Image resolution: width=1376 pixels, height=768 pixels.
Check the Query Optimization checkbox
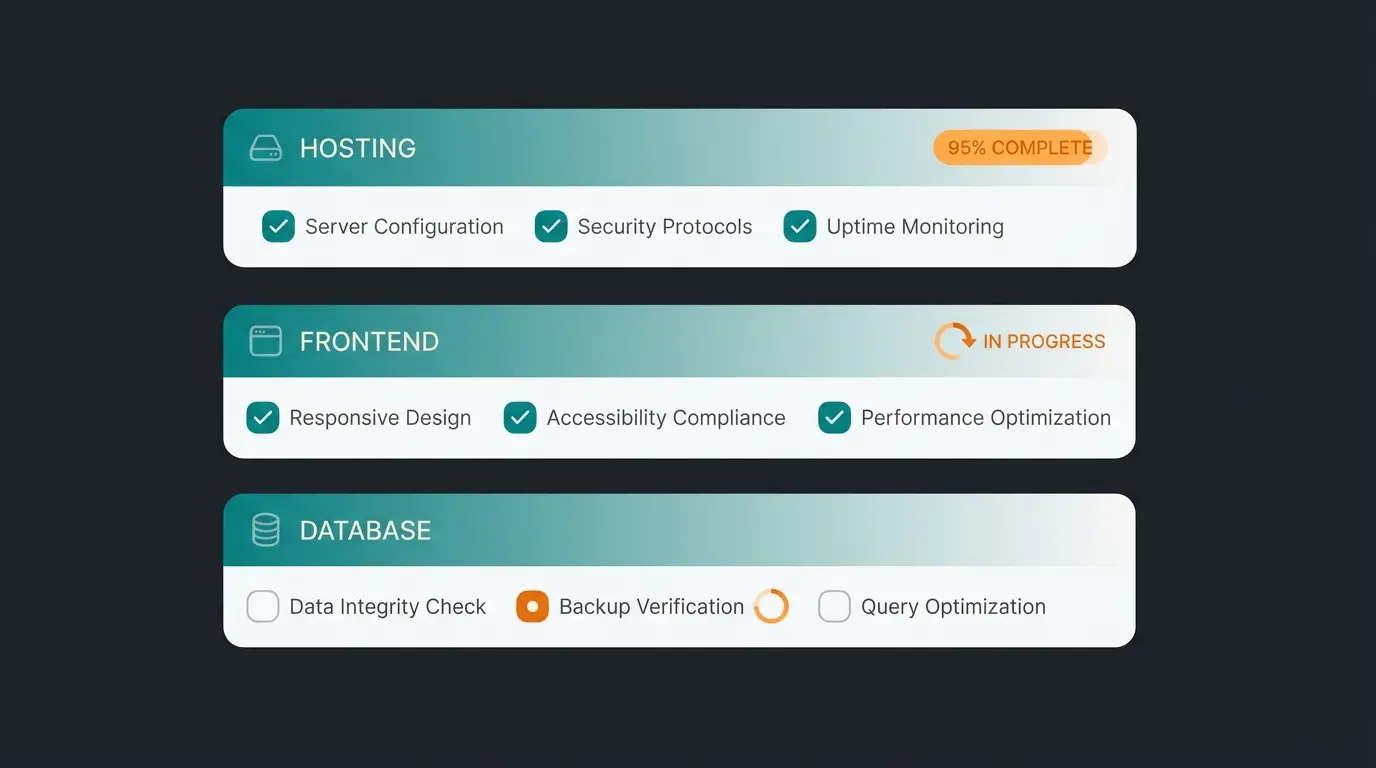pyautogui.click(x=834, y=606)
